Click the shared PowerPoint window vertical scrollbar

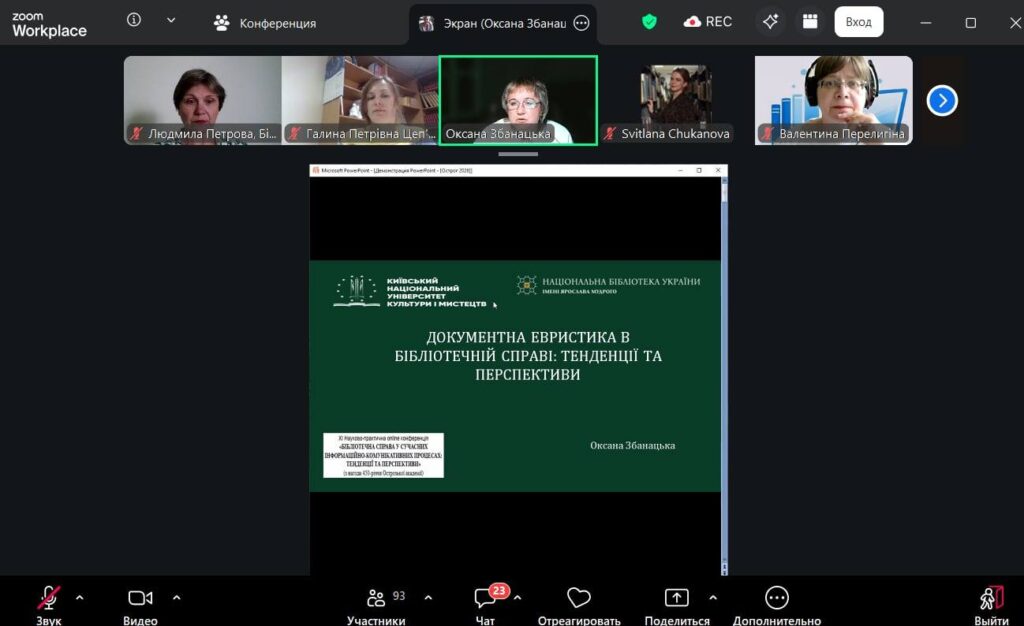[x=724, y=376]
